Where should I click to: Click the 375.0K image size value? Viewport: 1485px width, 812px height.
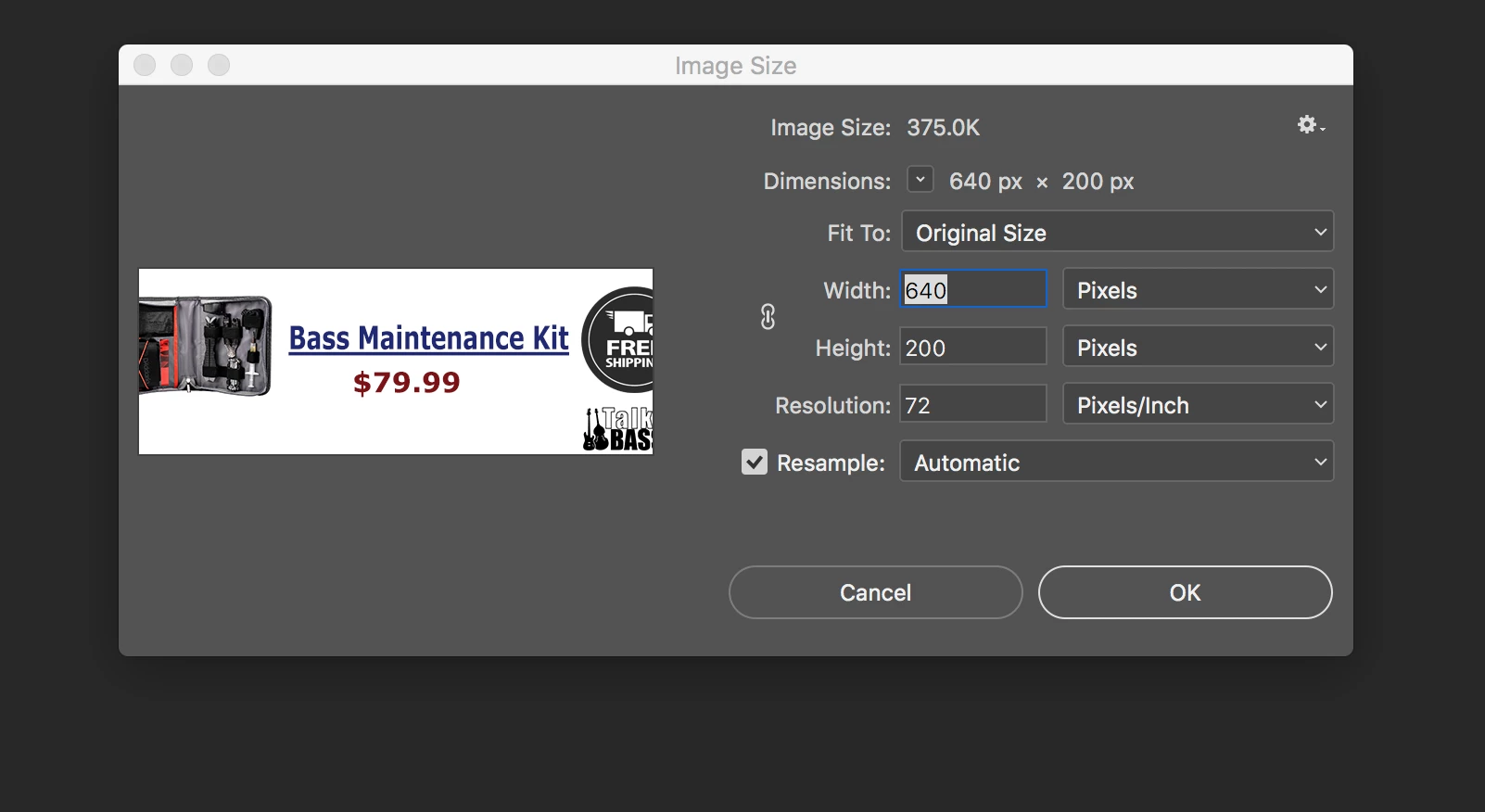(x=943, y=128)
